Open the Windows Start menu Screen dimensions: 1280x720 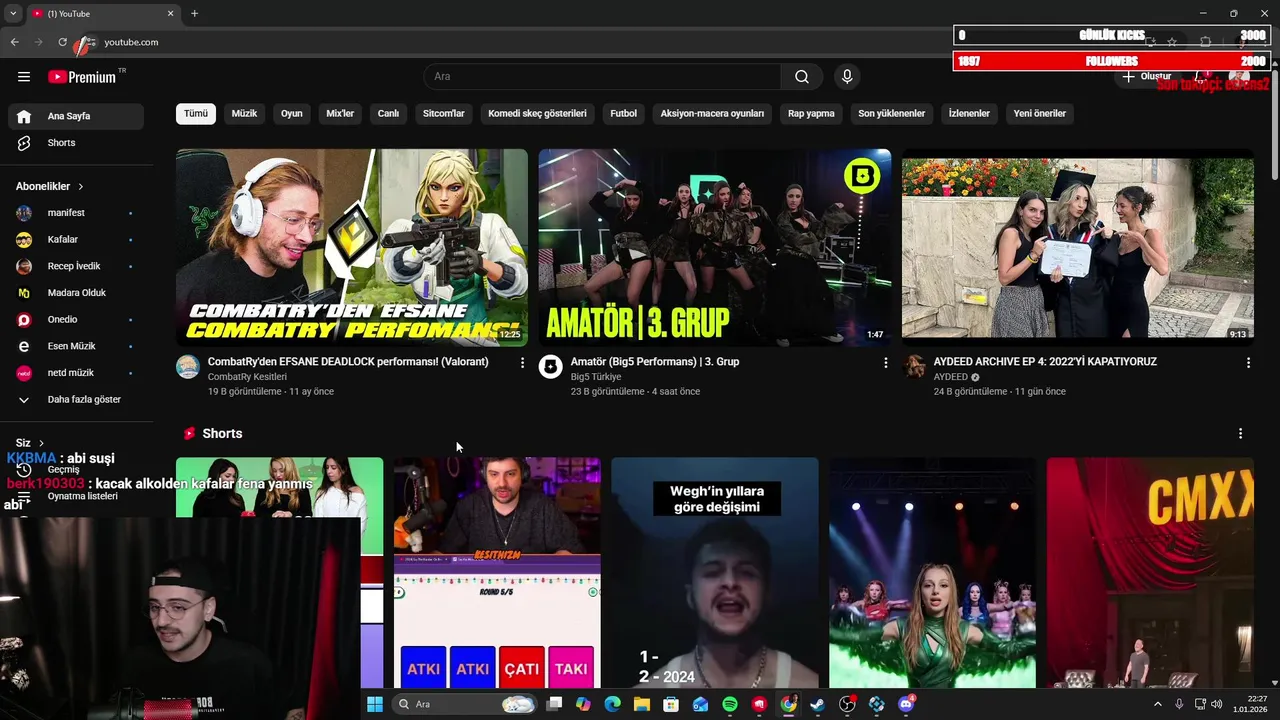pyautogui.click(x=375, y=704)
